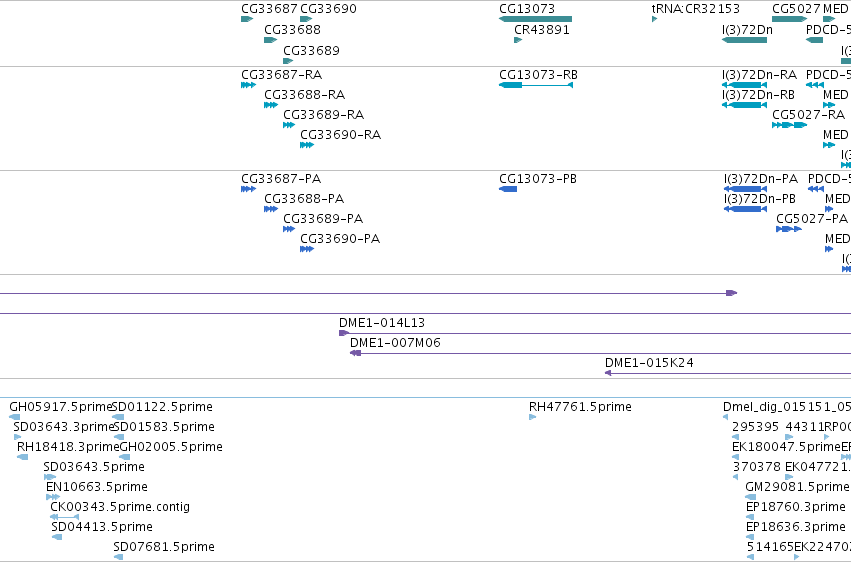Open transcript l(3)72Dn-RB

[x=744, y=105]
